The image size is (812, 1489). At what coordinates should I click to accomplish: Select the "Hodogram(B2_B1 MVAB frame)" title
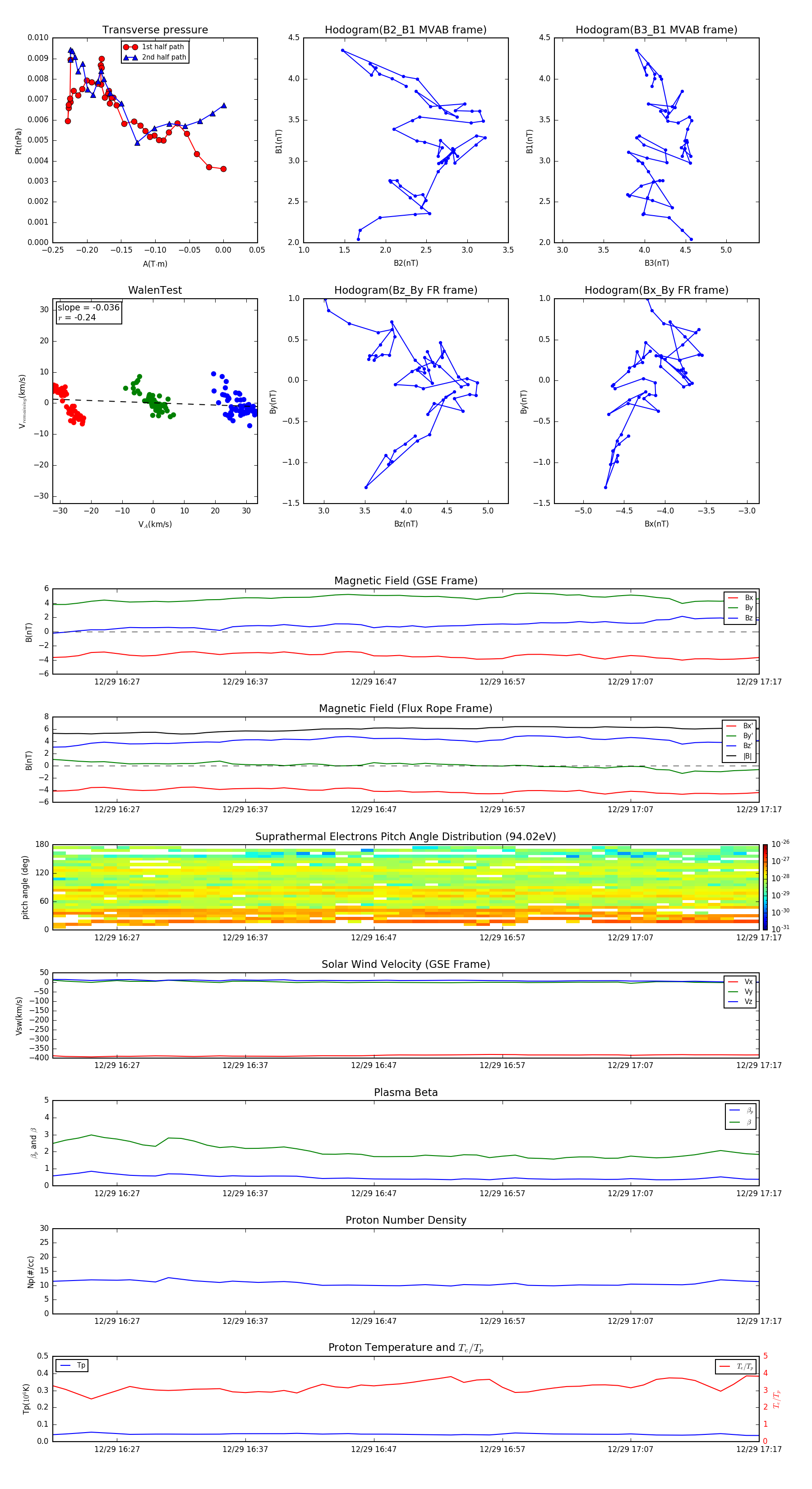click(x=406, y=29)
